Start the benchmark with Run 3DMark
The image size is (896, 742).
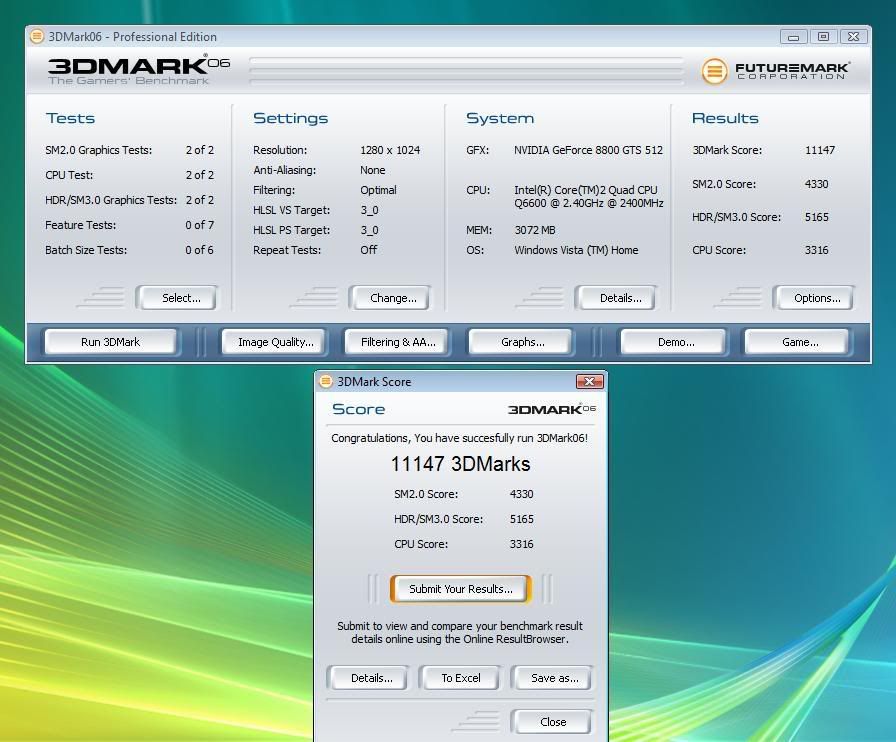pyautogui.click(x=110, y=342)
